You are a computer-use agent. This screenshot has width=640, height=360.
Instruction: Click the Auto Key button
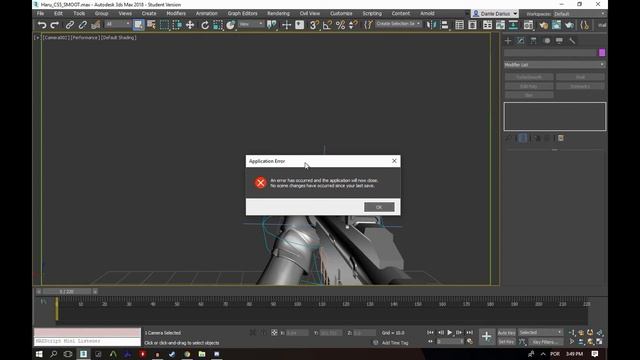pos(507,333)
